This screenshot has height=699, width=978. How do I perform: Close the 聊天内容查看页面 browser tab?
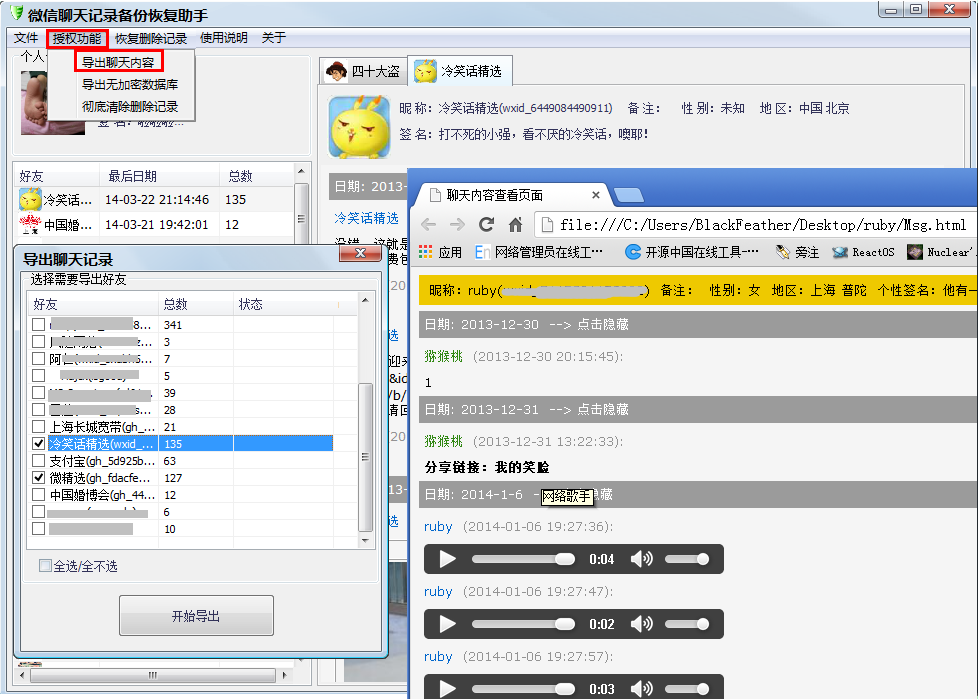[x=595, y=195]
